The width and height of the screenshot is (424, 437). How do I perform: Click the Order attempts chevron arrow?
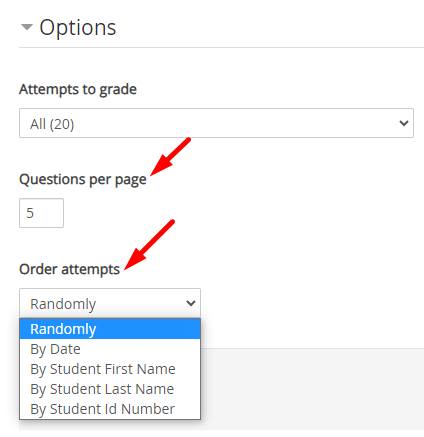point(191,303)
